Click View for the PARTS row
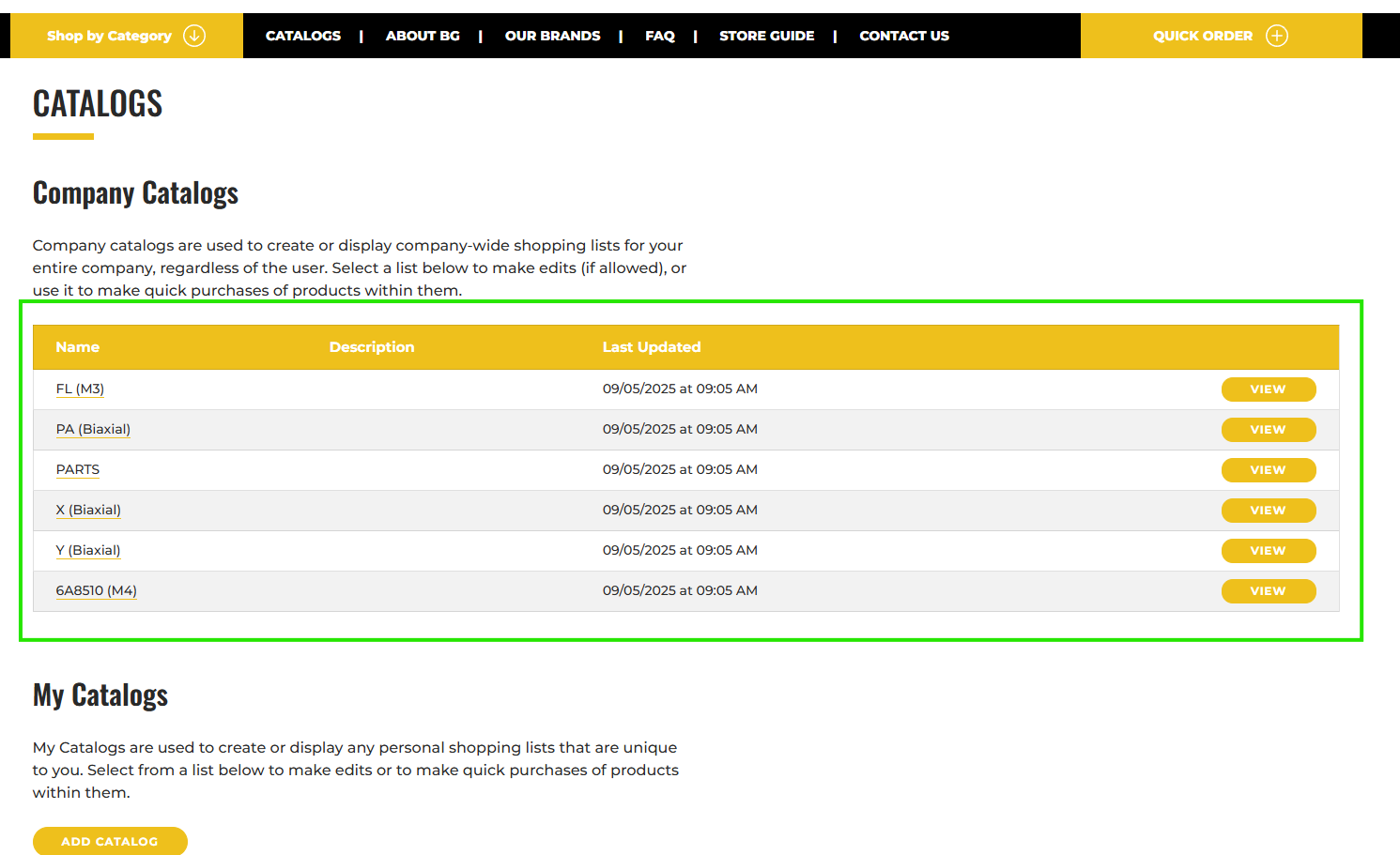 click(1269, 470)
